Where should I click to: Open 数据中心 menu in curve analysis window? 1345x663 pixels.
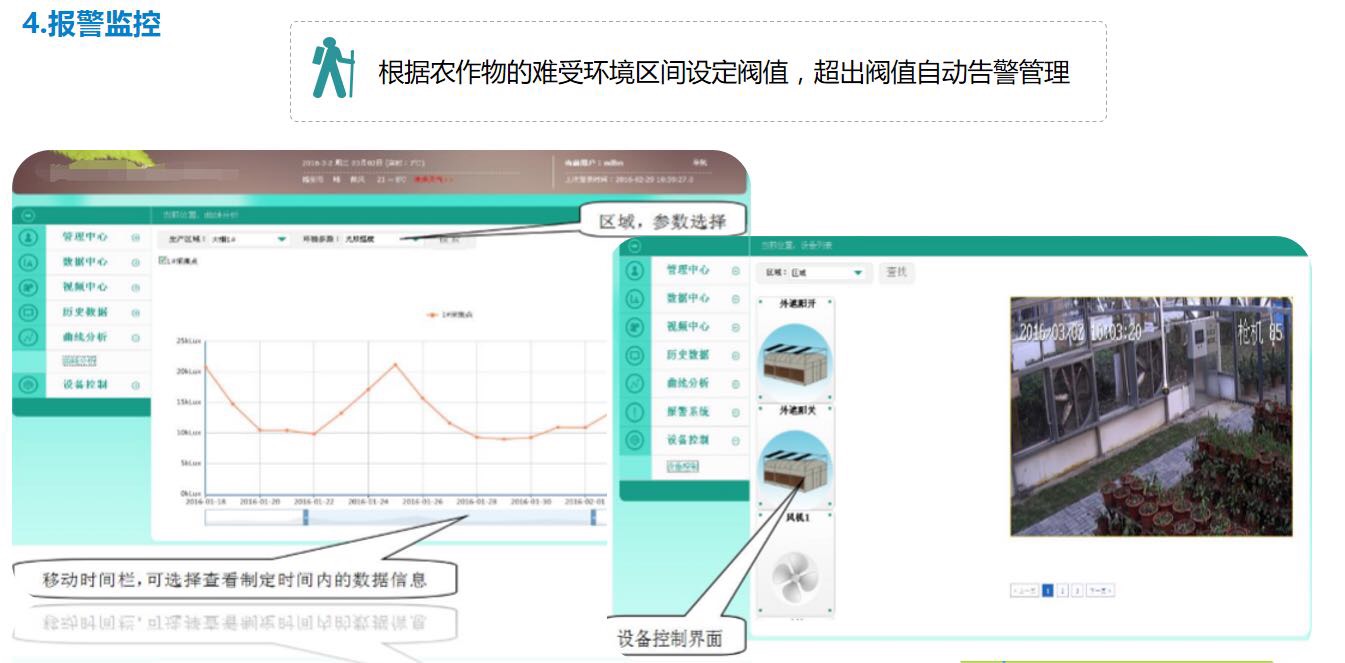point(84,262)
